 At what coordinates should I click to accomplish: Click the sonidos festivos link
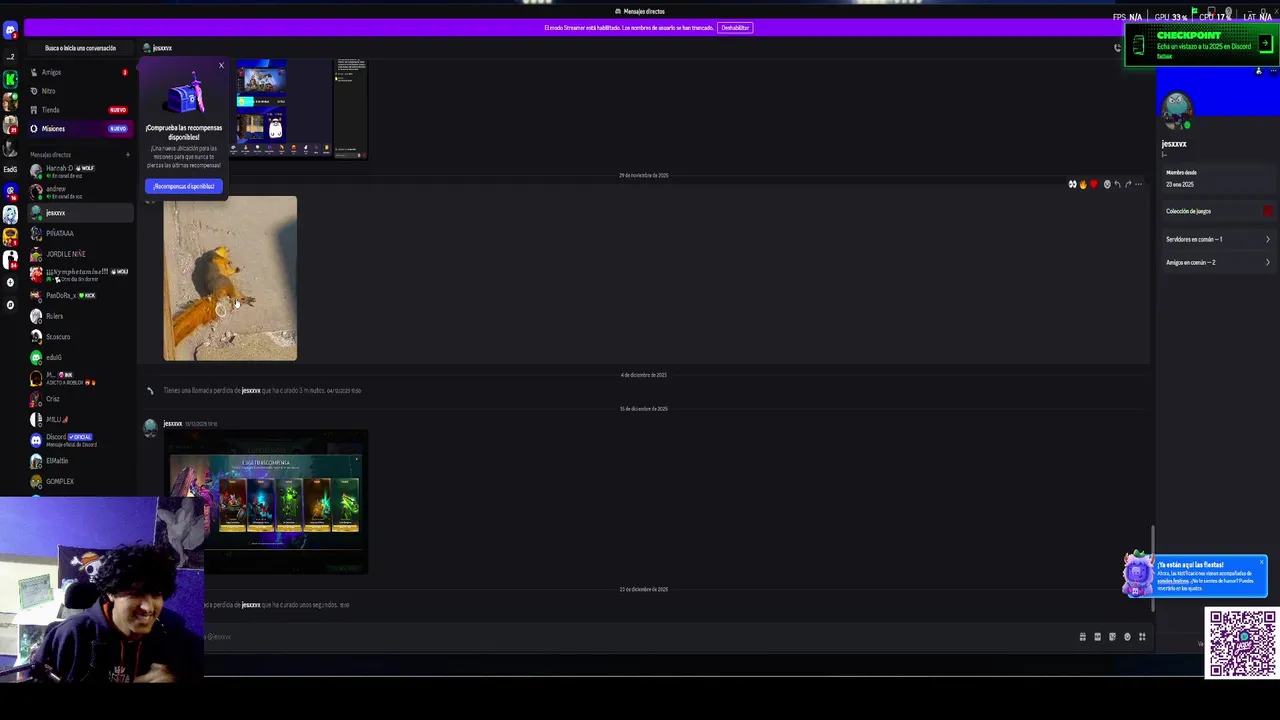coord(1173,581)
